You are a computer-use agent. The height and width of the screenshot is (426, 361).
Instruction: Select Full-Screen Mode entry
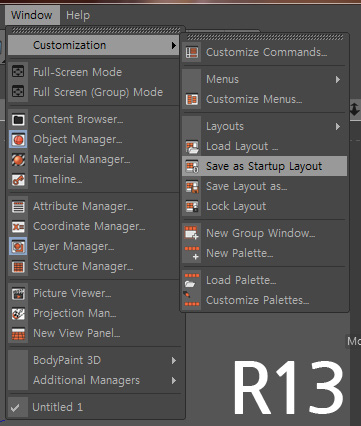coord(94,72)
